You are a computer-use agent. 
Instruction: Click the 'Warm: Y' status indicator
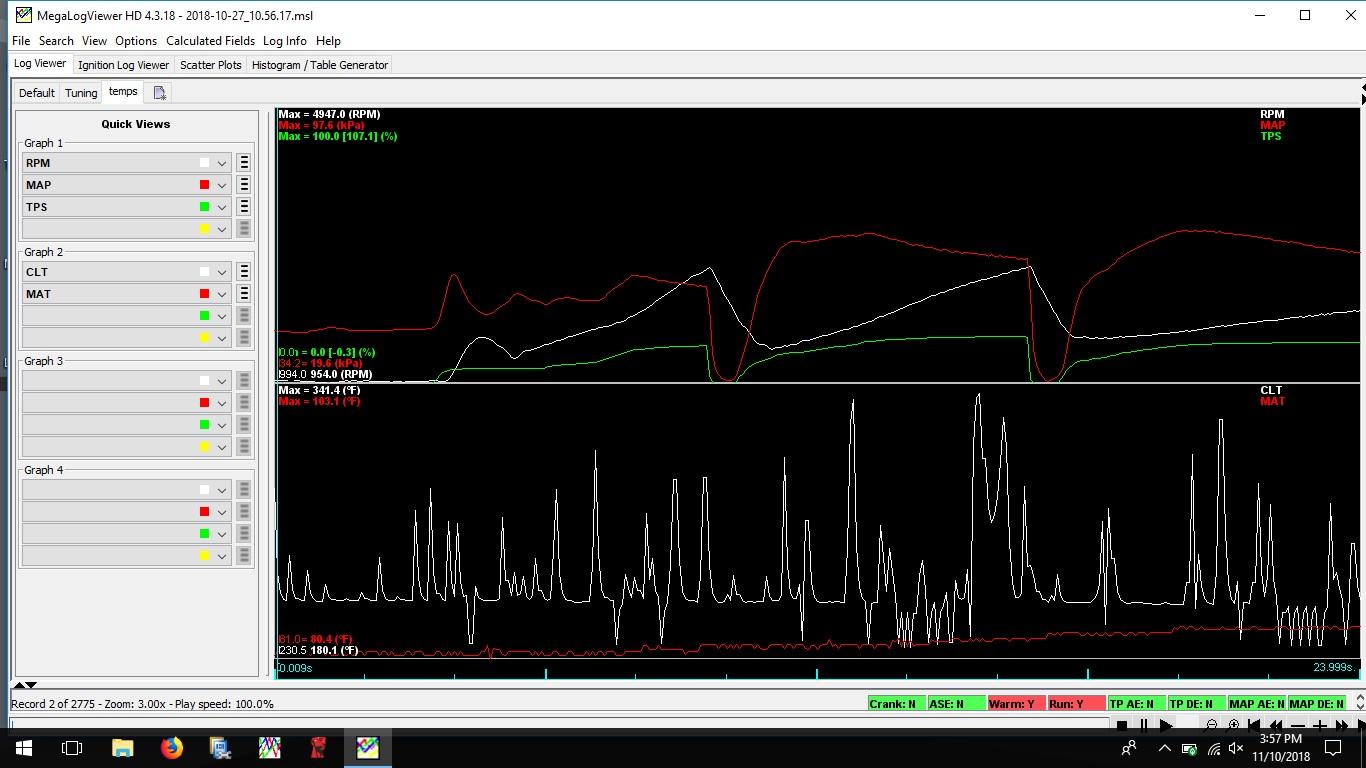click(1016, 704)
